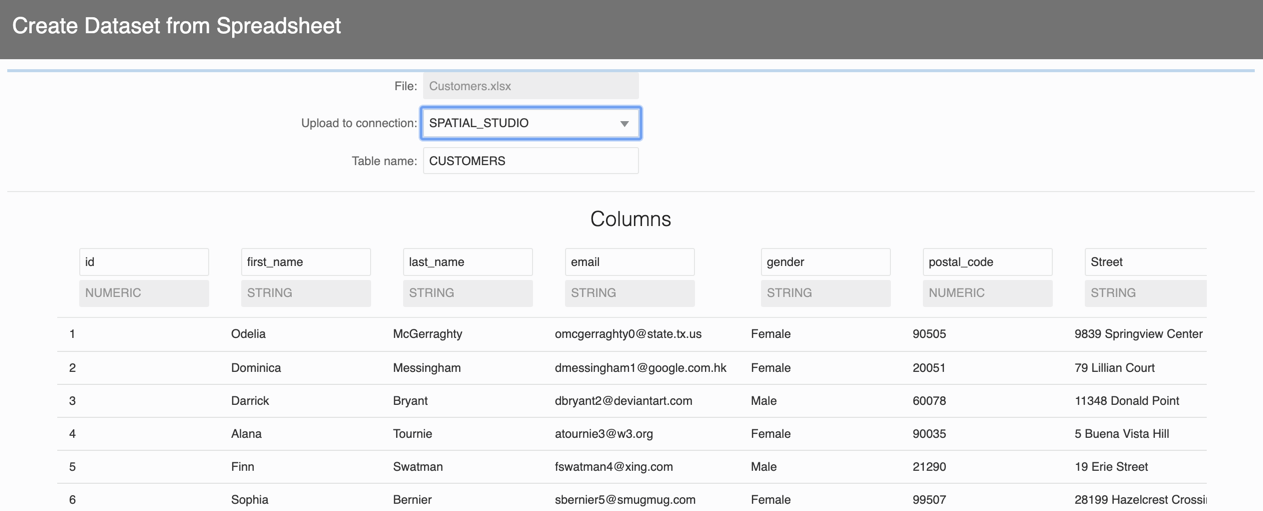
Task: Select the row for Odelia McGerraghty
Action: (x=248, y=334)
